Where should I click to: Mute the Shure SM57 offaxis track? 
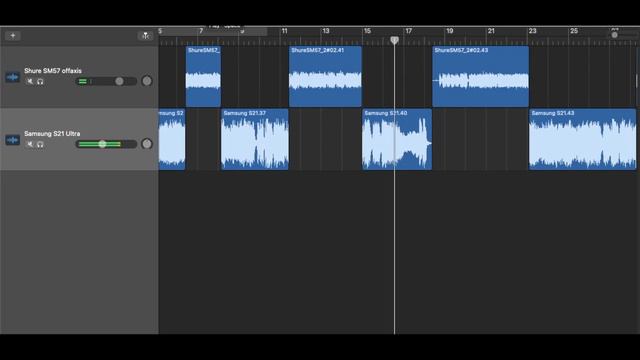pyautogui.click(x=30, y=81)
